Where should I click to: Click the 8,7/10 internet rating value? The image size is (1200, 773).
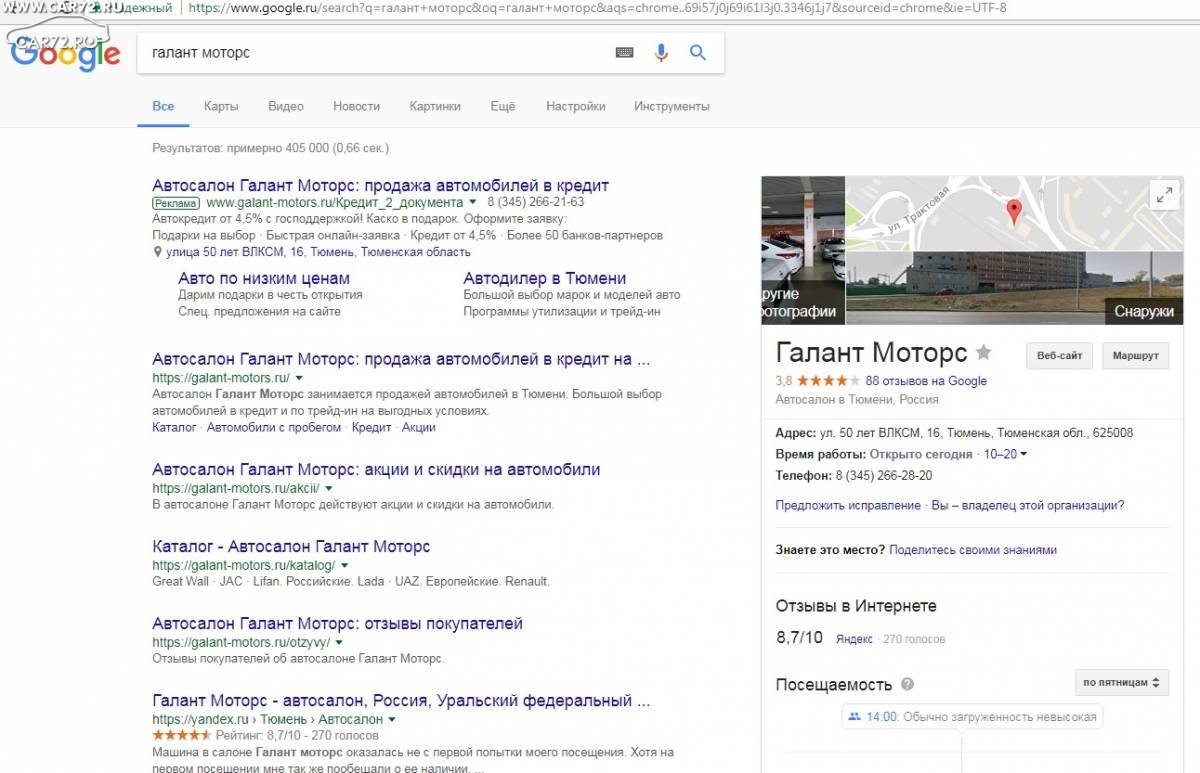pyautogui.click(x=799, y=638)
